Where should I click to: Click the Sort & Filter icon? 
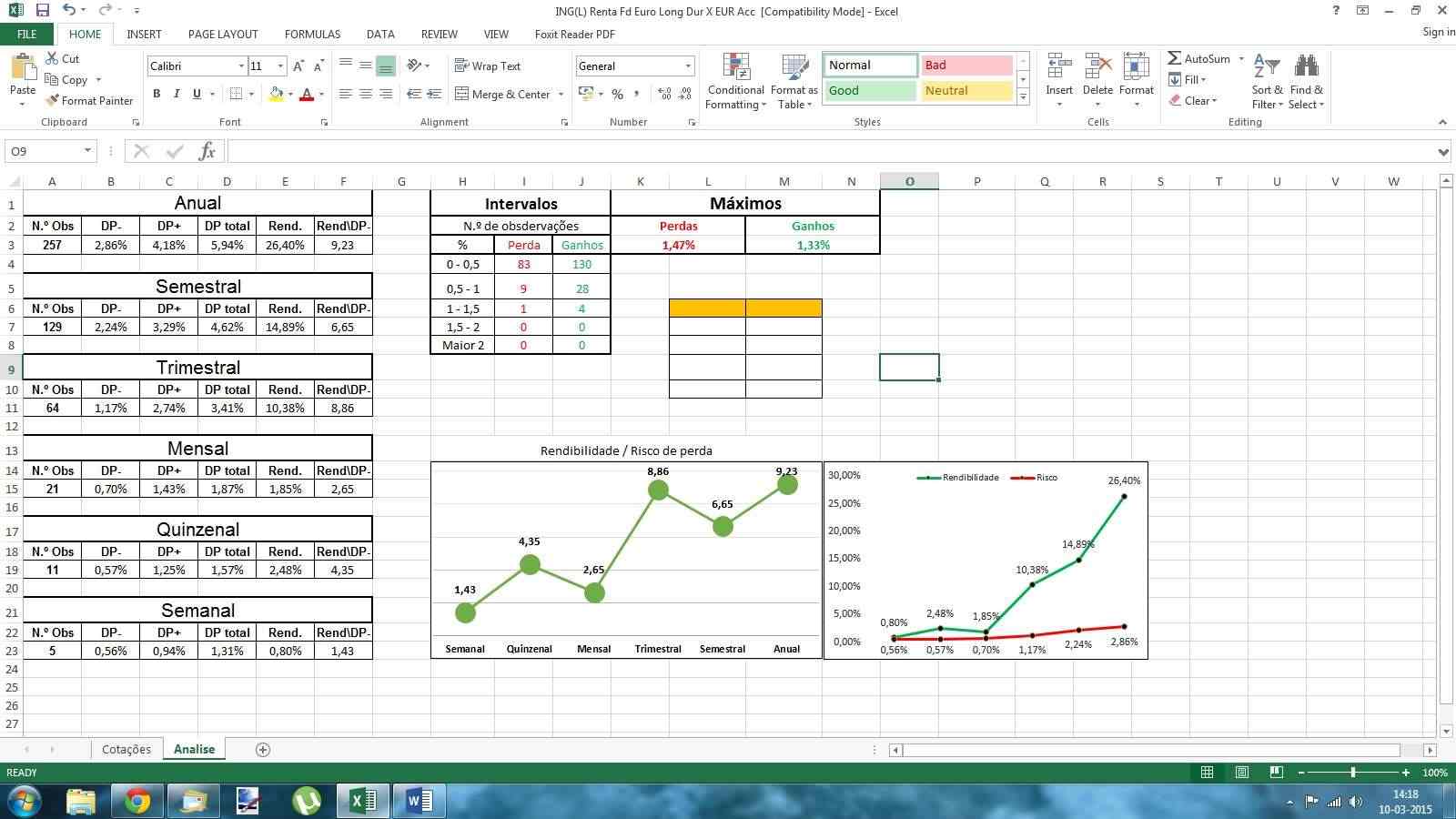point(1266,67)
